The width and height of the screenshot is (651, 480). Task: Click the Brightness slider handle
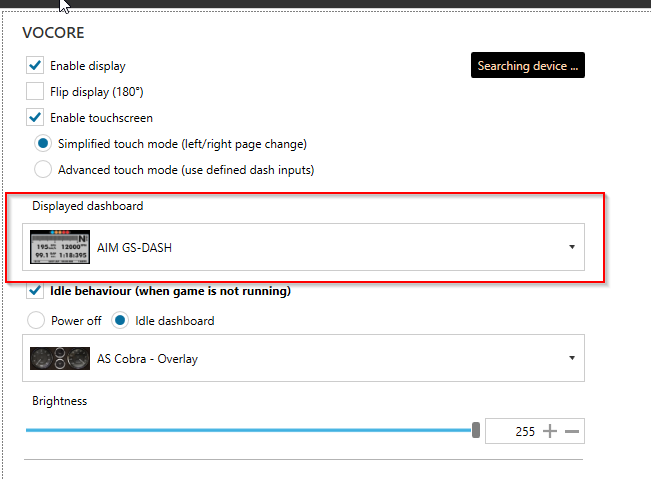tap(476, 430)
